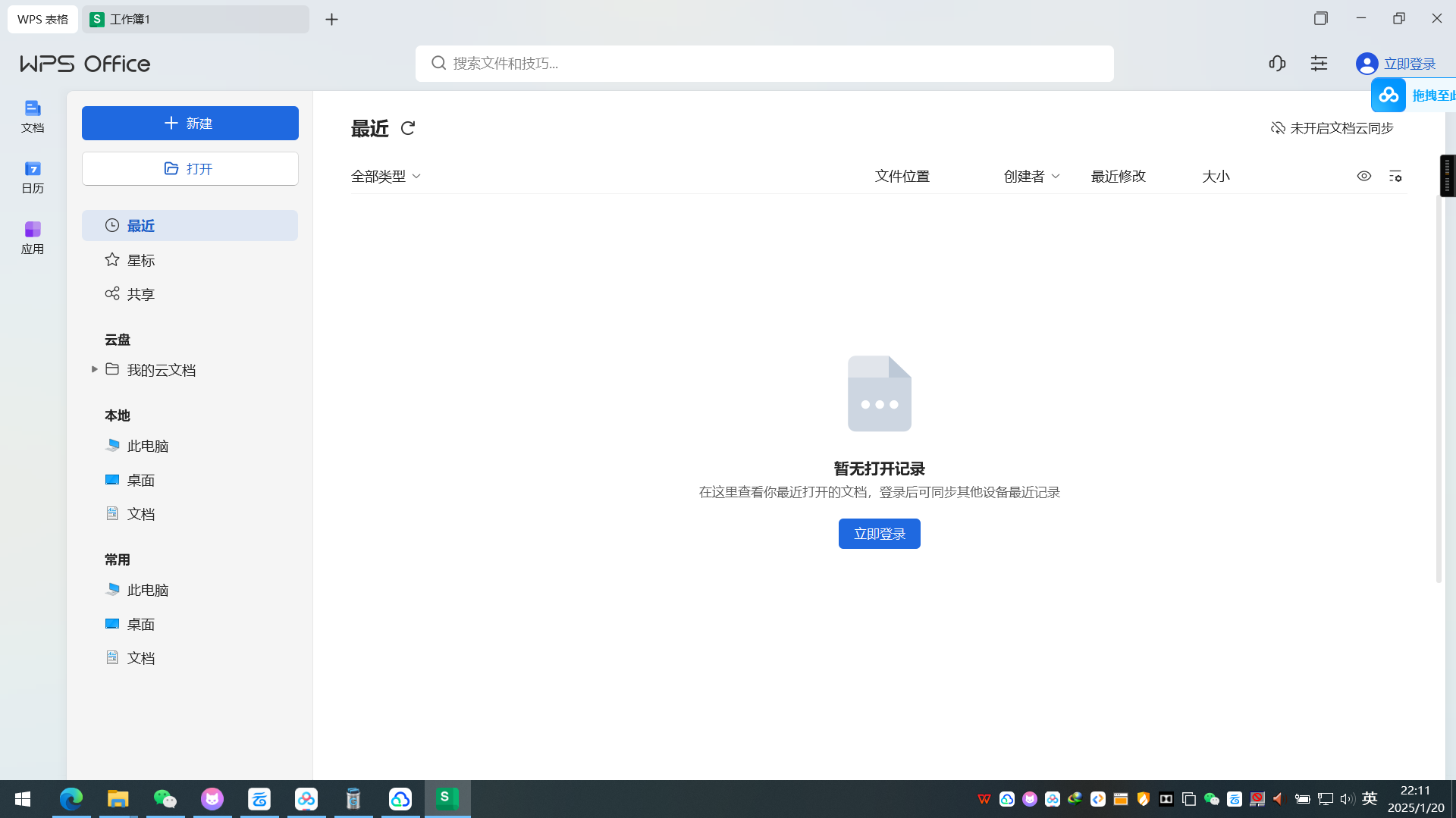The image size is (1456, 818).
Task: Open 我的云文档 cloud folder
Action: pos(161,370)
